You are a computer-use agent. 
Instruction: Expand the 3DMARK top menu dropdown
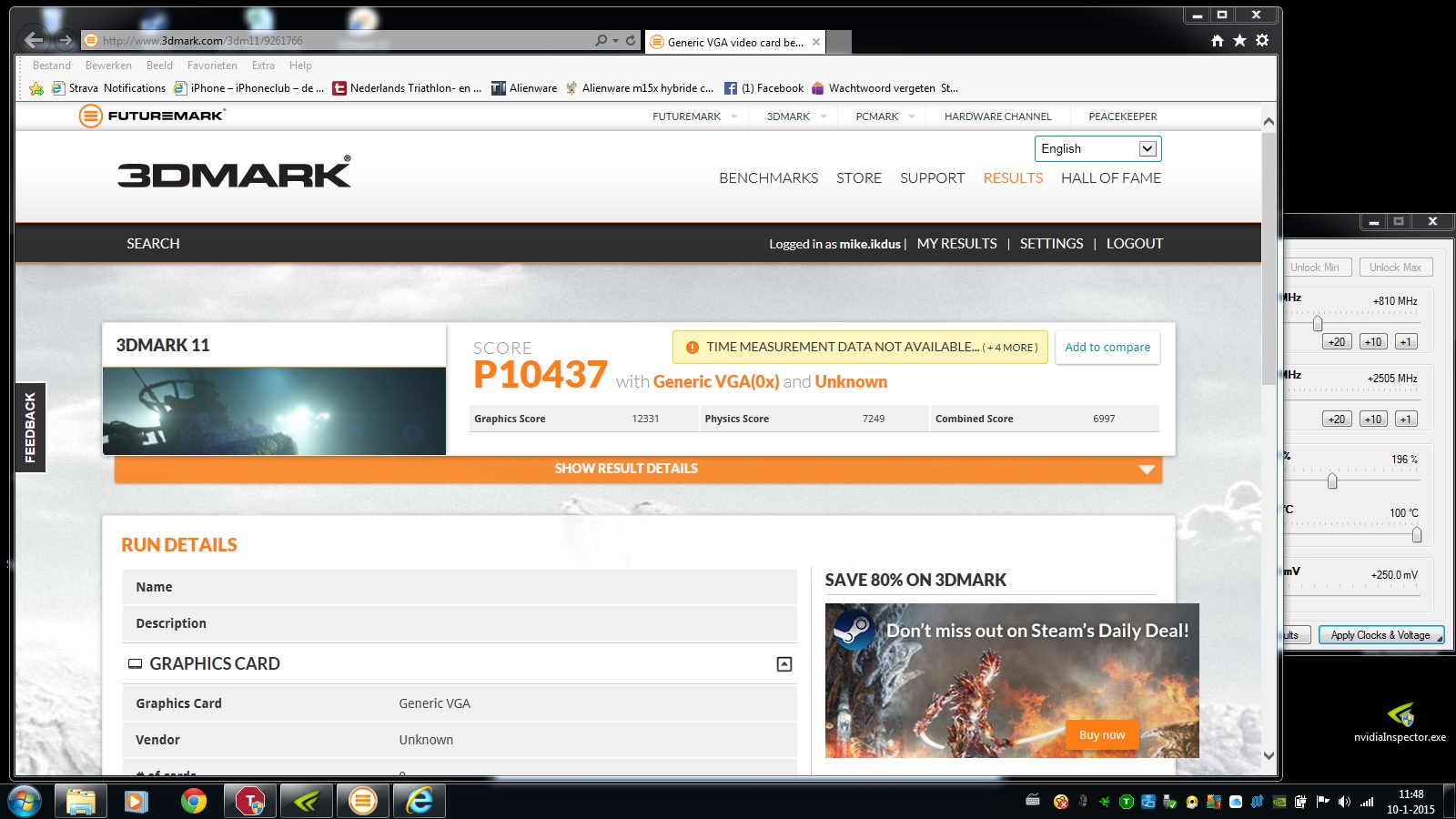(x=824, y=116)
